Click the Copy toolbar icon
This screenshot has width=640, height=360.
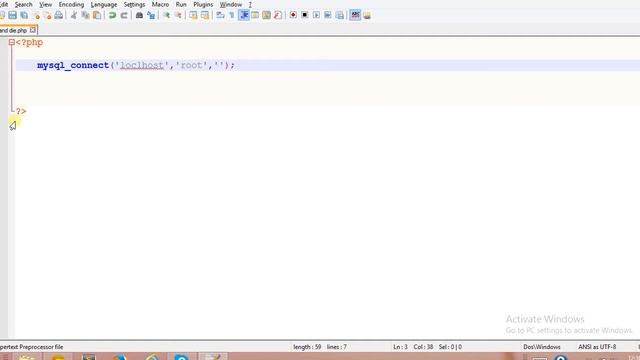85,16
